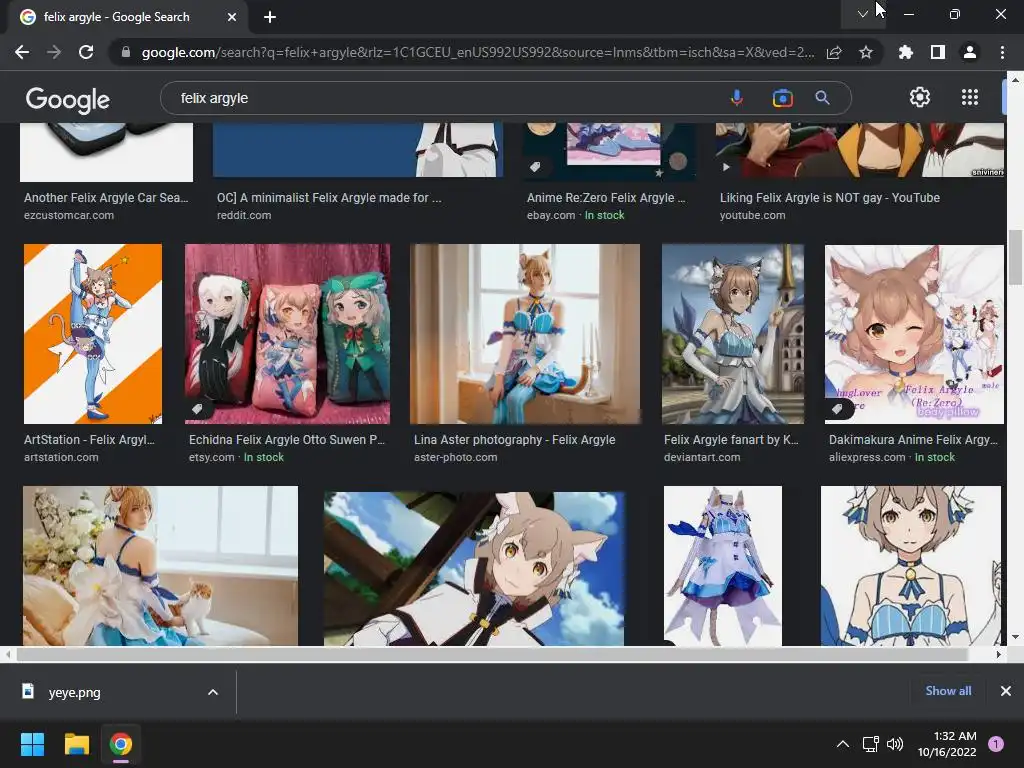Click the artstation.com source link
1024x768 pixels.
click(61, 457)
